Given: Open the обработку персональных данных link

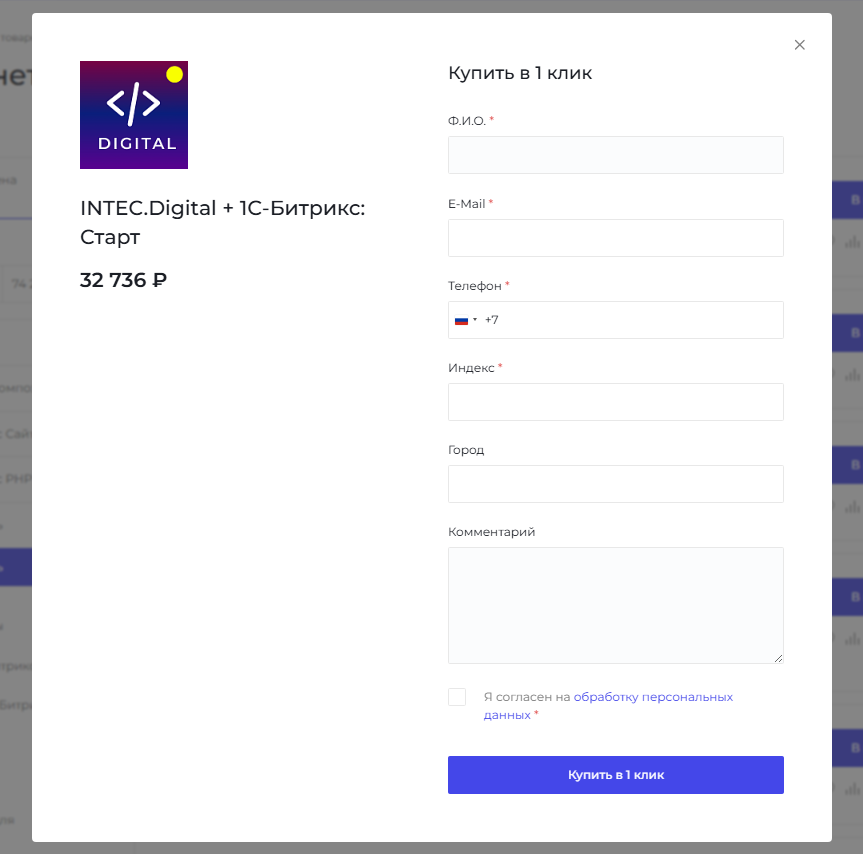Looking at the screenshot, I should [652, 697].
